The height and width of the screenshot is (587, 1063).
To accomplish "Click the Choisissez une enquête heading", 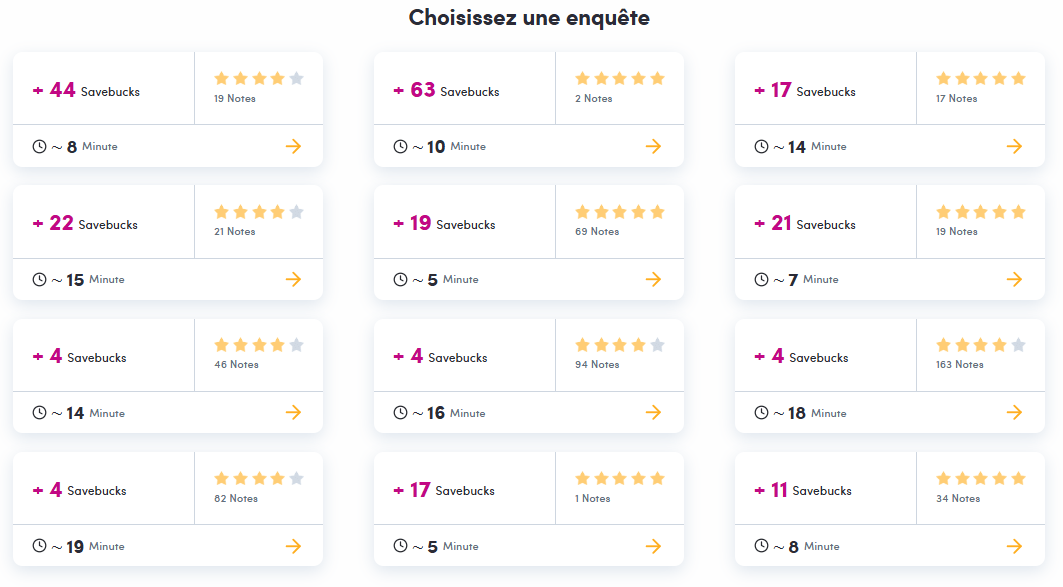I will click(x=531, y=18).
